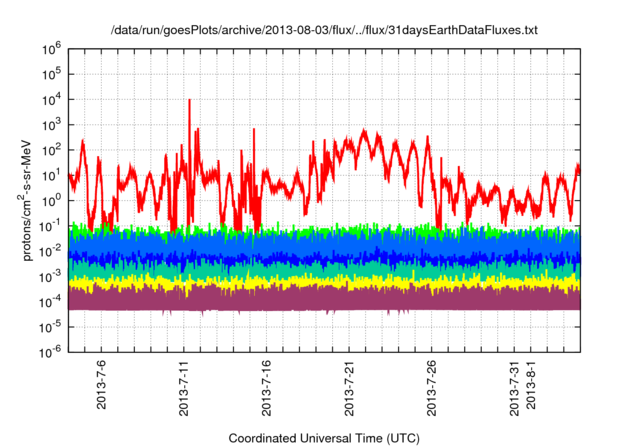
Task: Click the date label 2013-7-31
Action: pyautogui.click(x=514, y=388)
